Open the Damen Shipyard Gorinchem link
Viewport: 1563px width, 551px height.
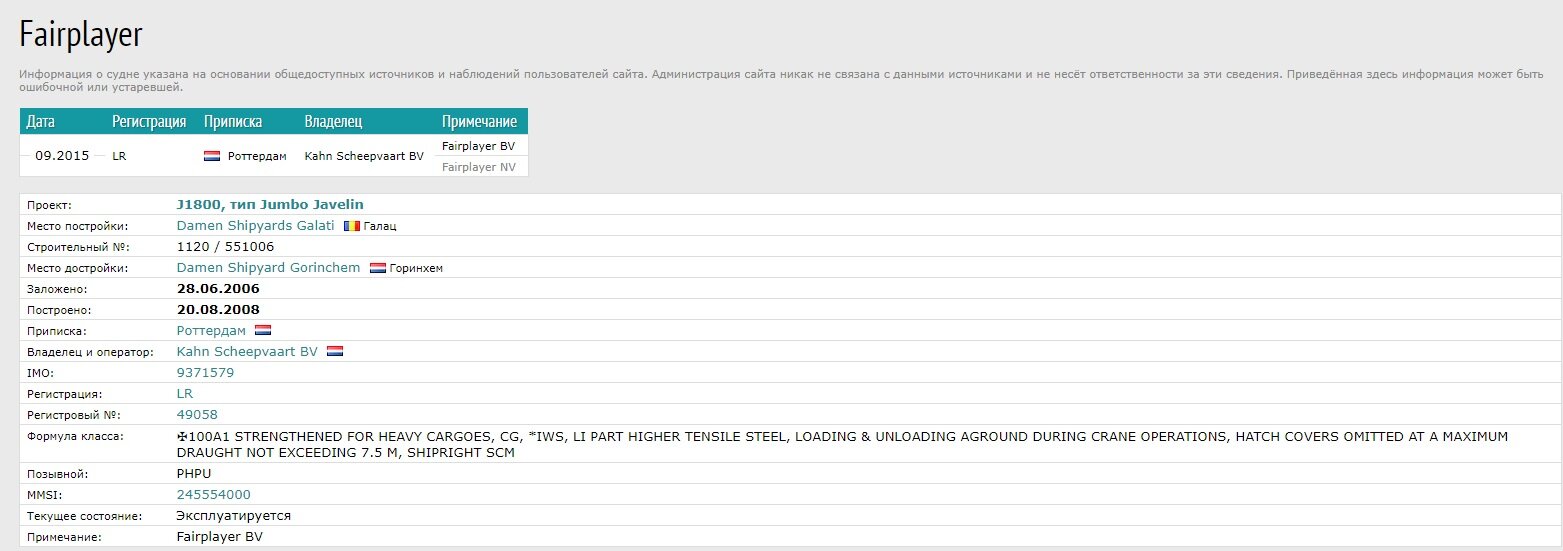(268, 268)
